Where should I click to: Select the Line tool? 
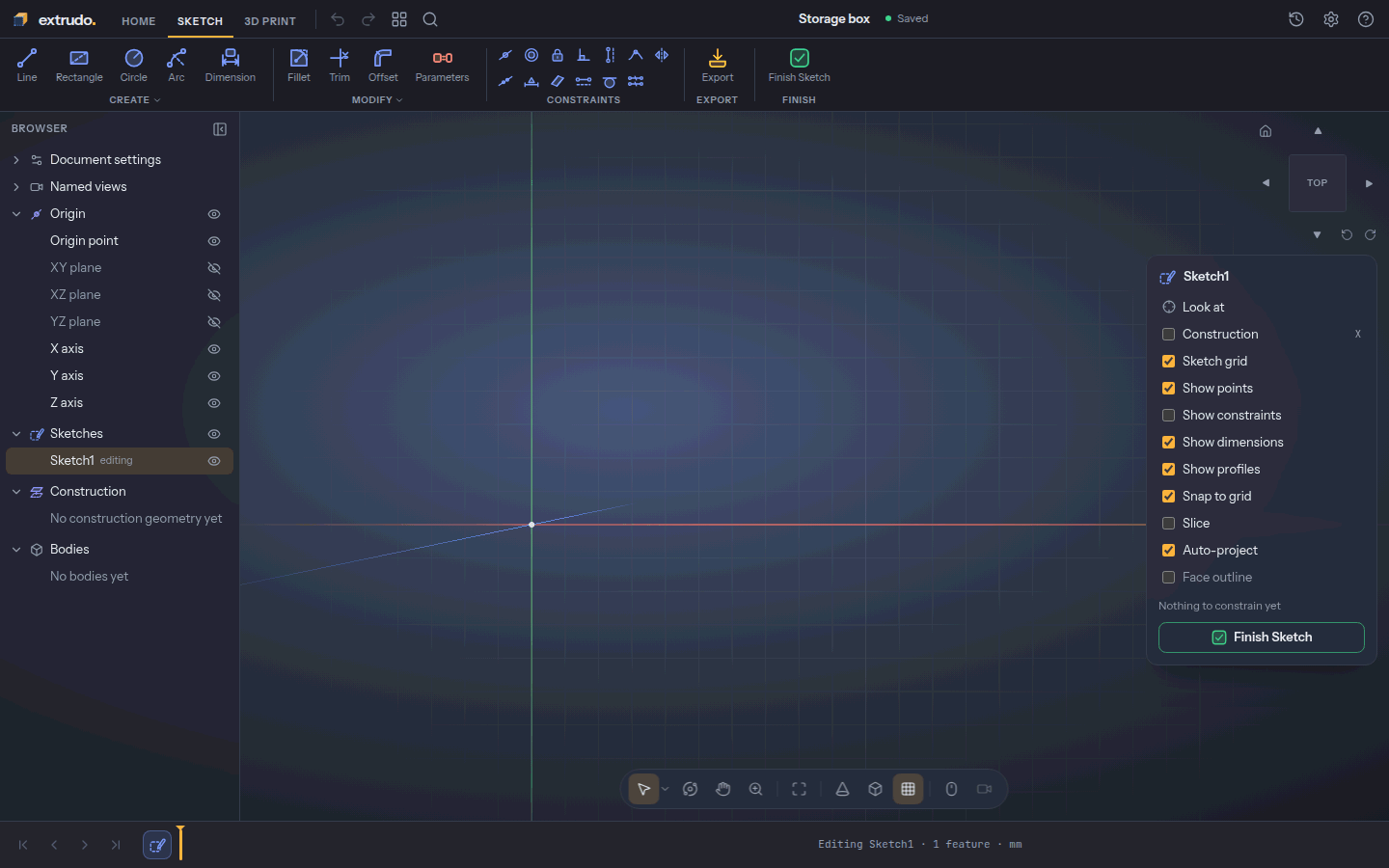(27, 66)
